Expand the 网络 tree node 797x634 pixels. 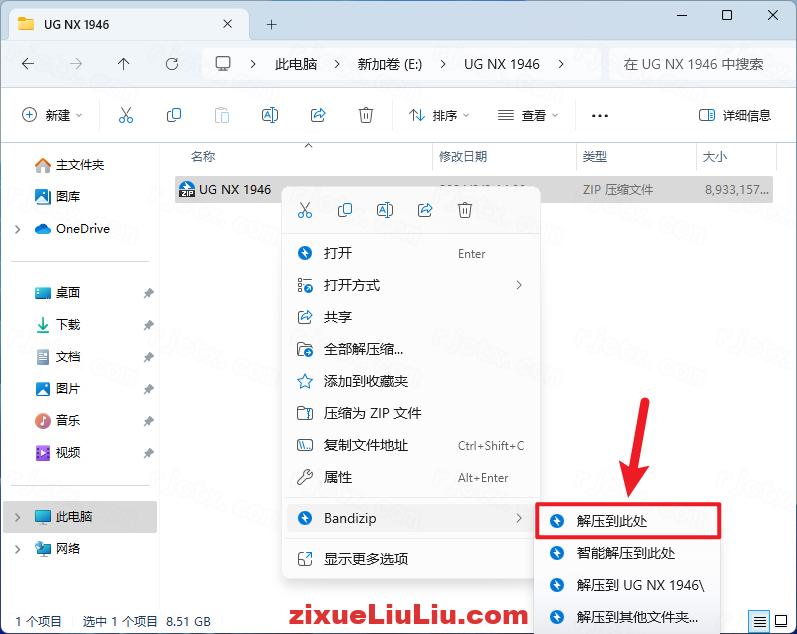[18, 549]
